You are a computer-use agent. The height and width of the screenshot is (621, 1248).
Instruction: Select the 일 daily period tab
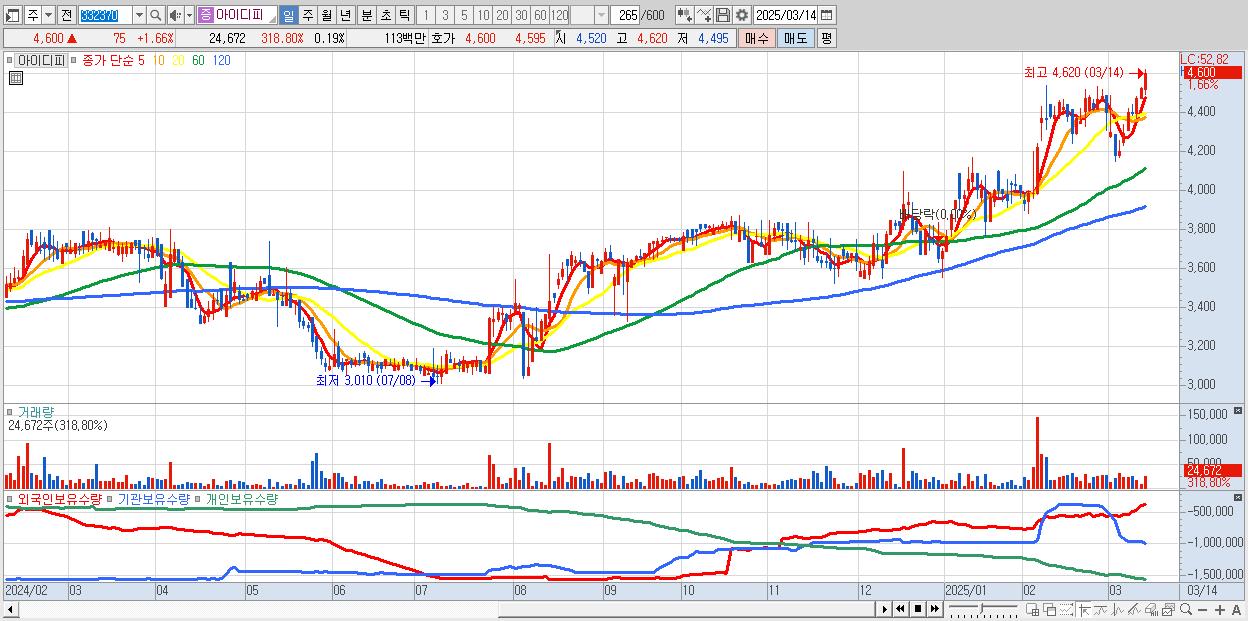[x=288, y=15]
